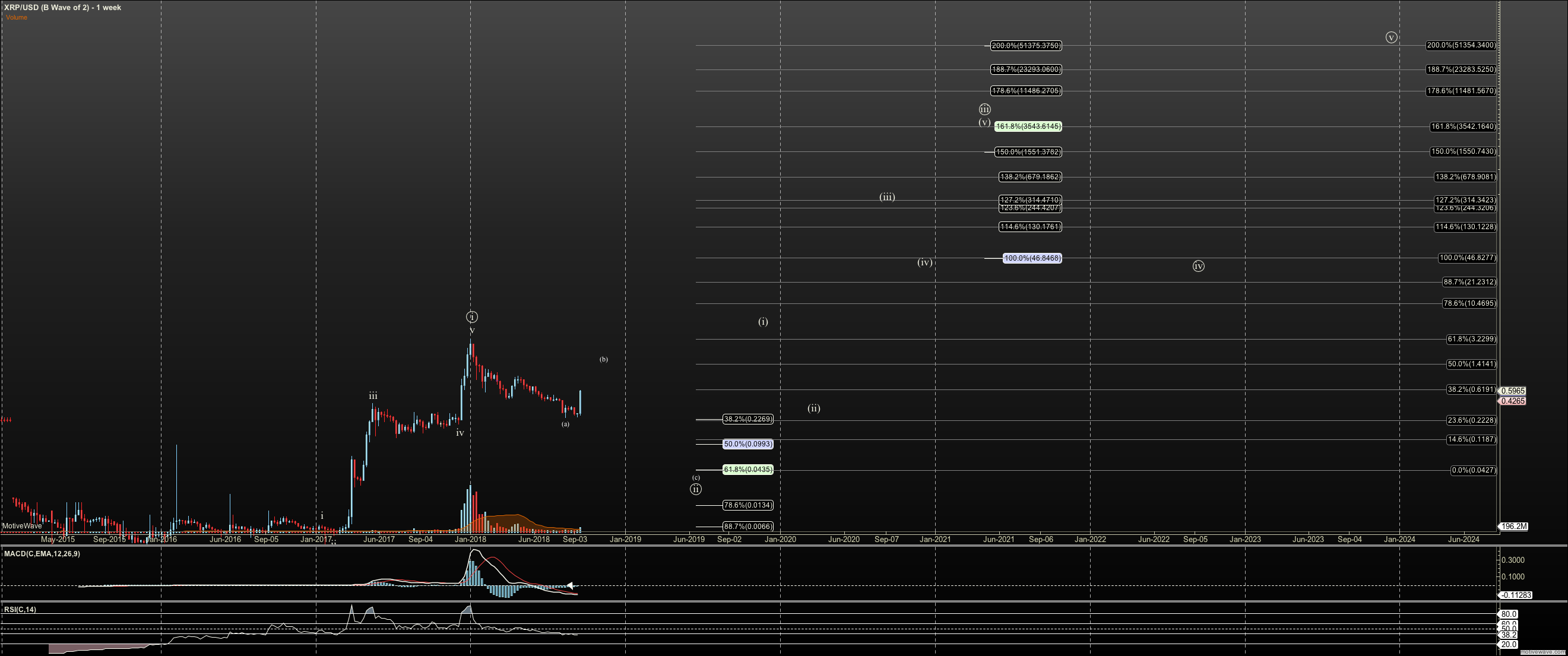Screen dimensions: 1568x656
Task: Click the (iii) projected wave label
Action: point(887,197)
